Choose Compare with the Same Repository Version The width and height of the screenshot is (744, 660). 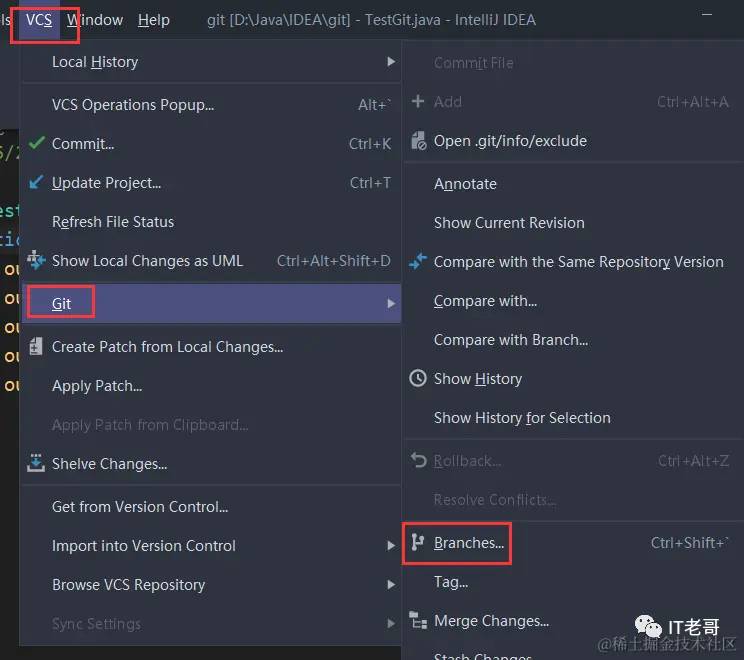click(573, 262)
